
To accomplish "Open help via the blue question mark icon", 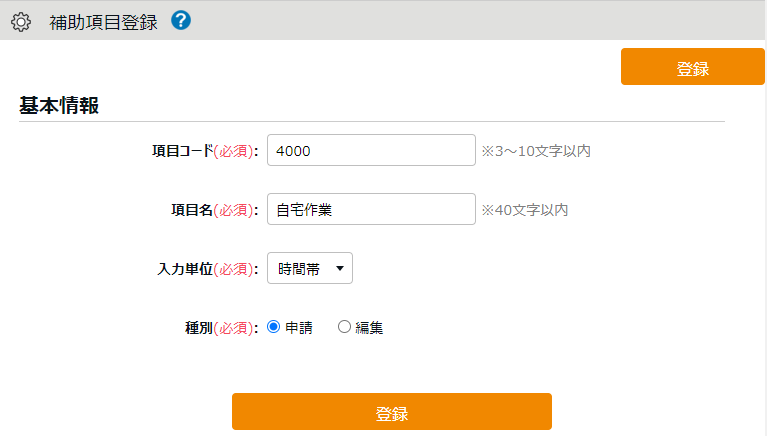I will 181,21.
